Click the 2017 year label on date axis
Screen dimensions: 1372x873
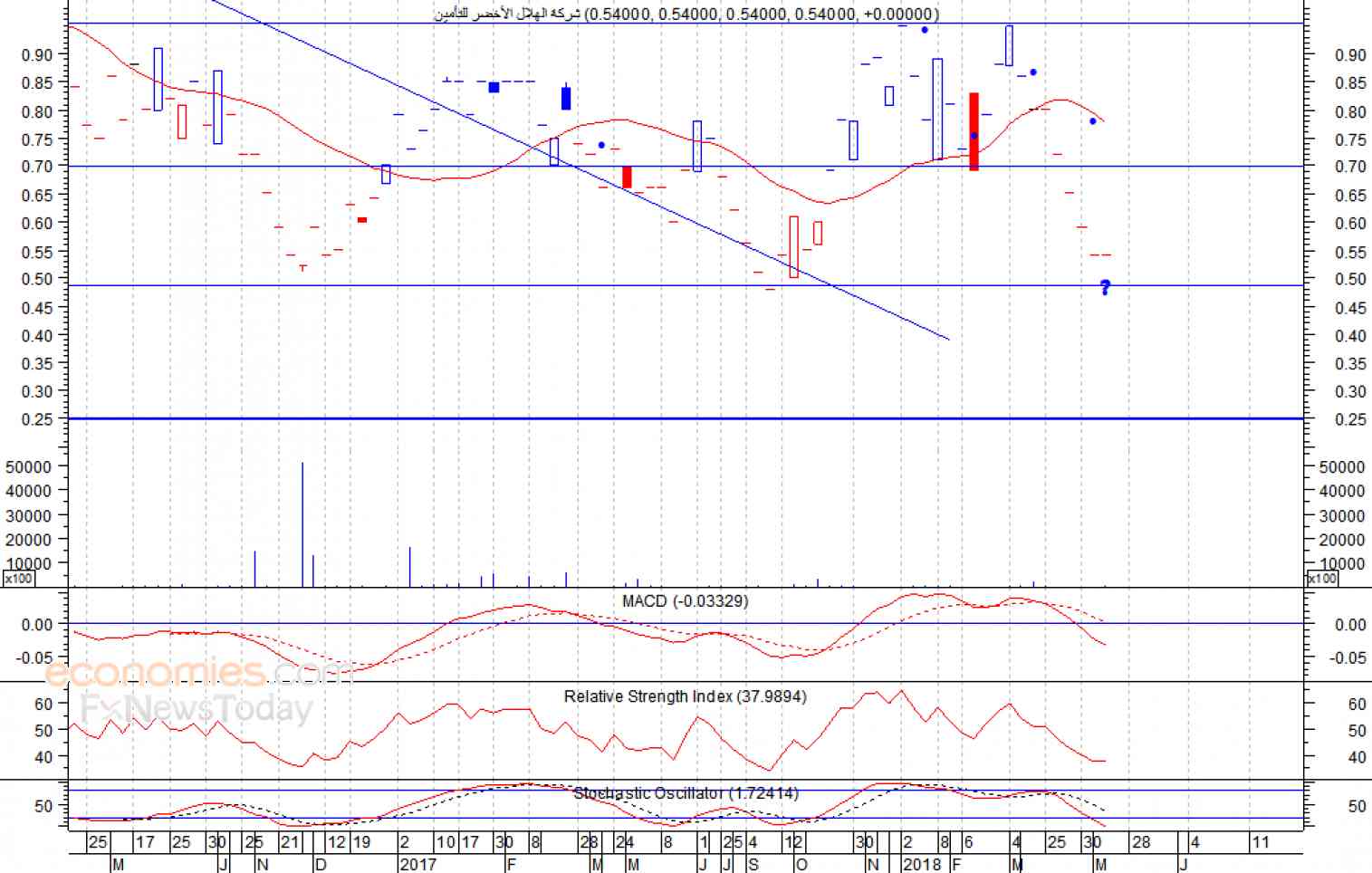417,864
